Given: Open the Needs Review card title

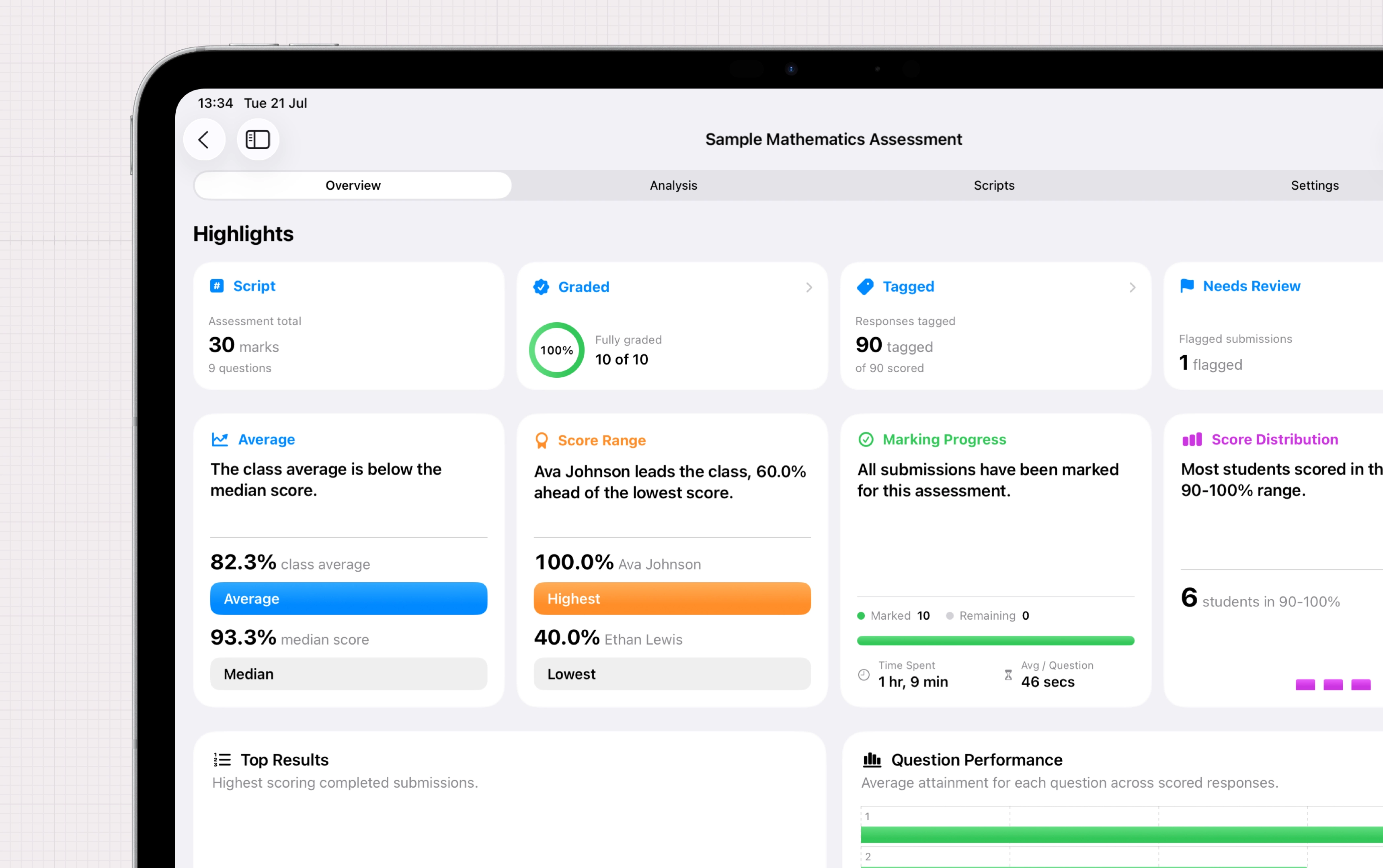Looking at the screenshot, I should pos(1252,286).
